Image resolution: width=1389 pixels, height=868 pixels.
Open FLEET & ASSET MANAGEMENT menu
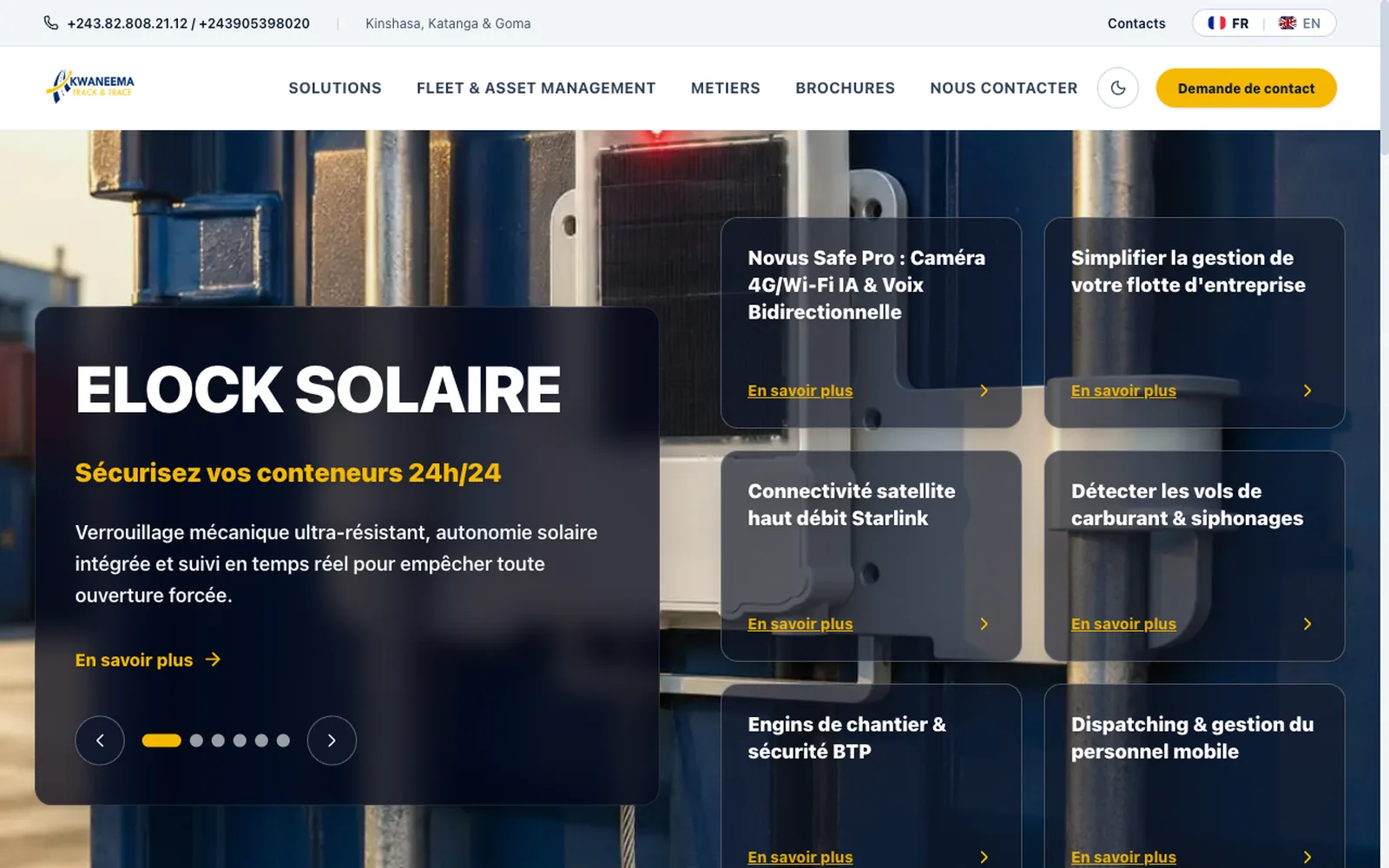pos(536,88)
